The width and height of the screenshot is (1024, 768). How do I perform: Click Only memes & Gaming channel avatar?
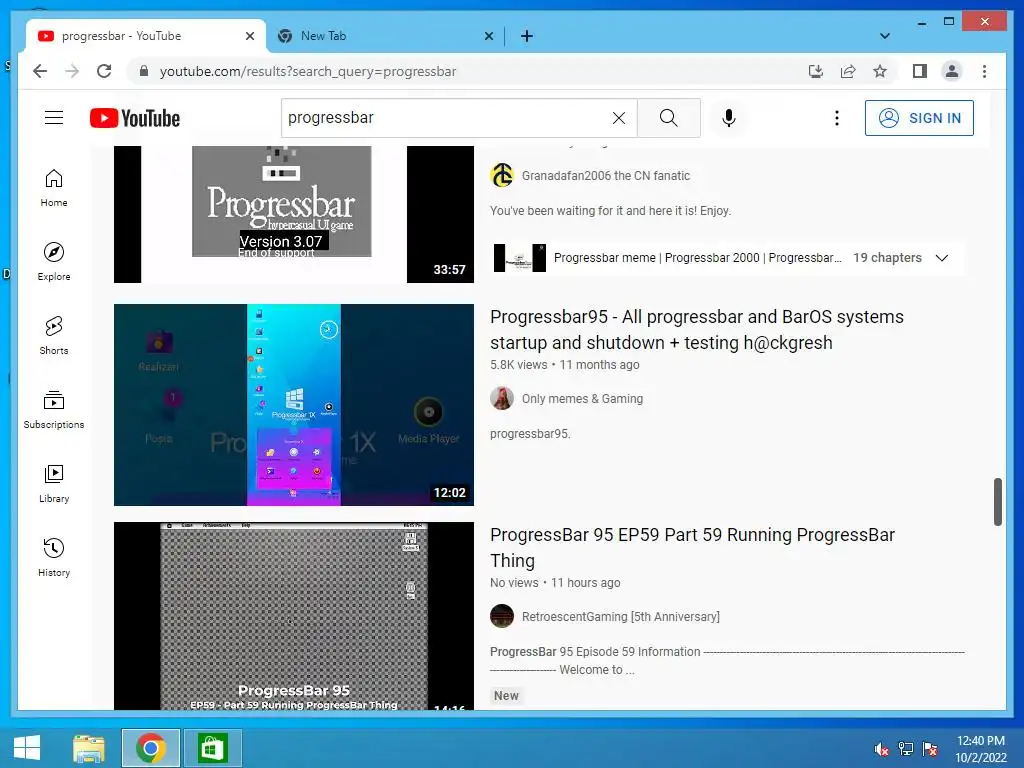click(502, 398)
